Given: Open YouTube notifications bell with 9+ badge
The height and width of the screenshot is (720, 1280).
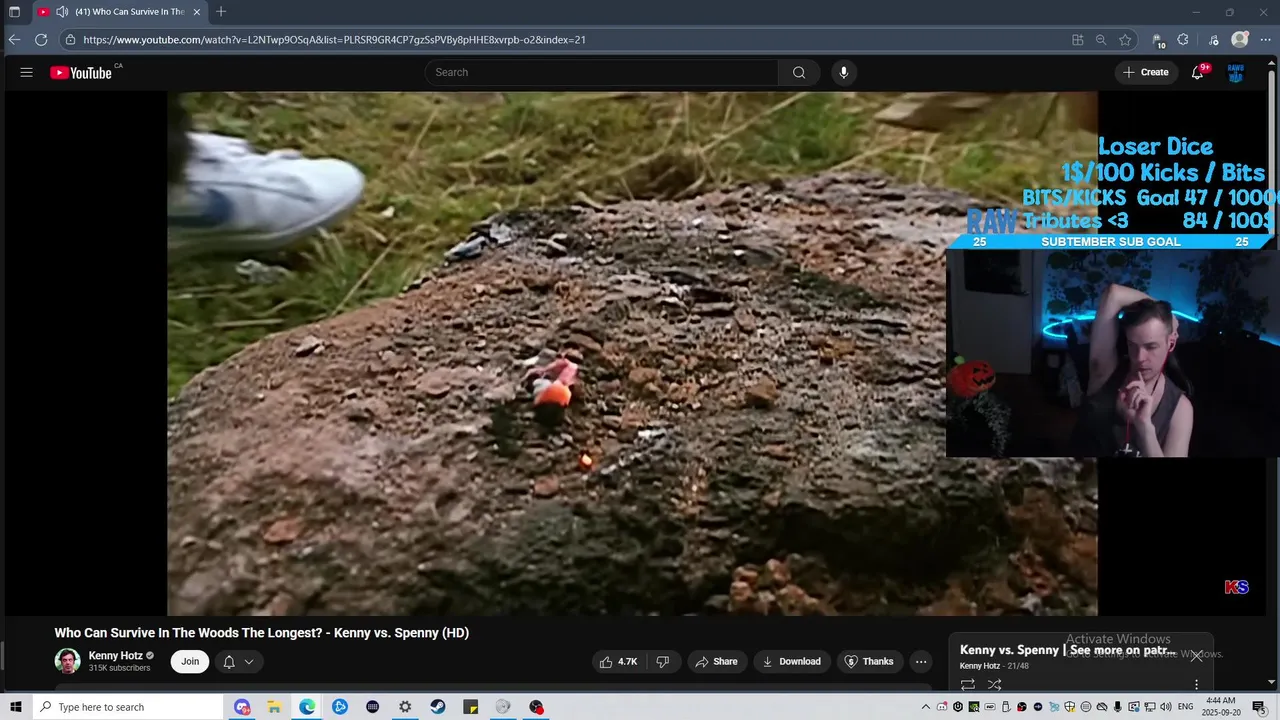Looking at the screenshot, I should coord(1197,72).
